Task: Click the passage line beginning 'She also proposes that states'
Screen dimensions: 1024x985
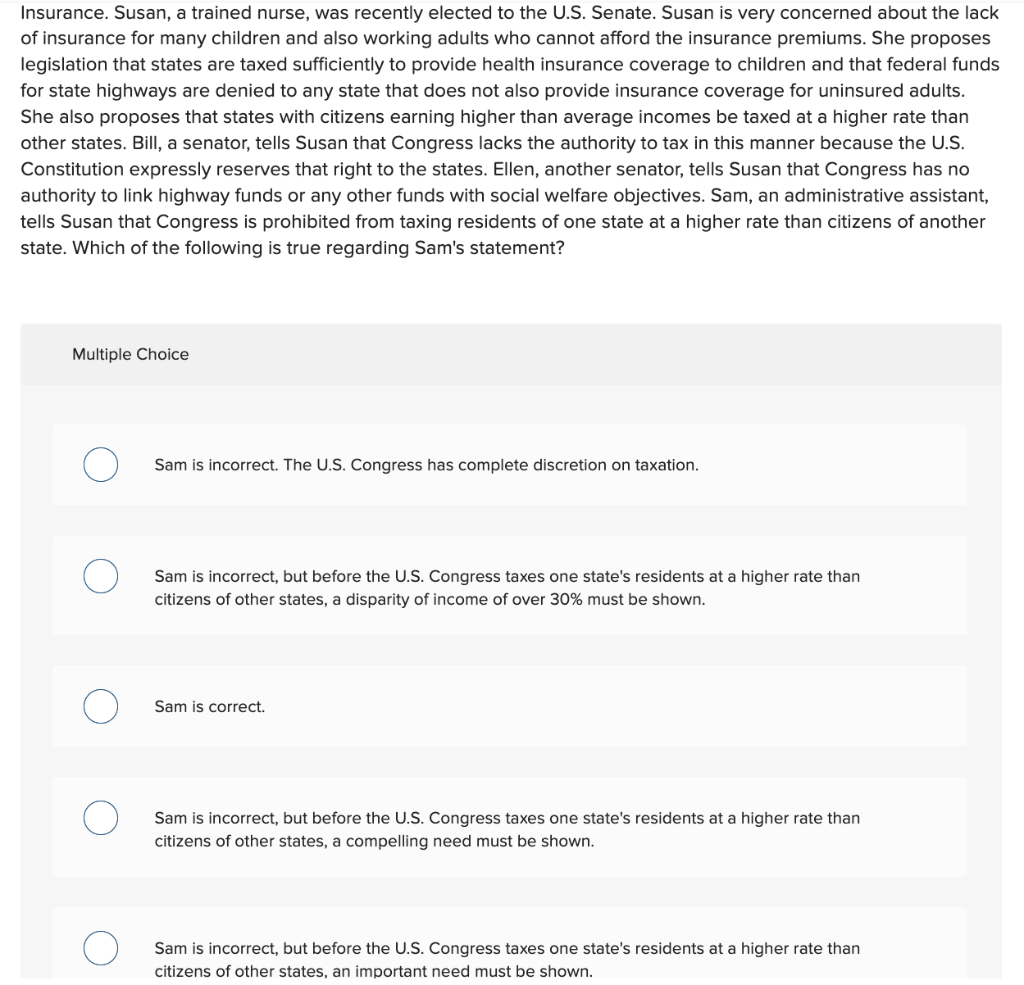Action: coord(494,117)
